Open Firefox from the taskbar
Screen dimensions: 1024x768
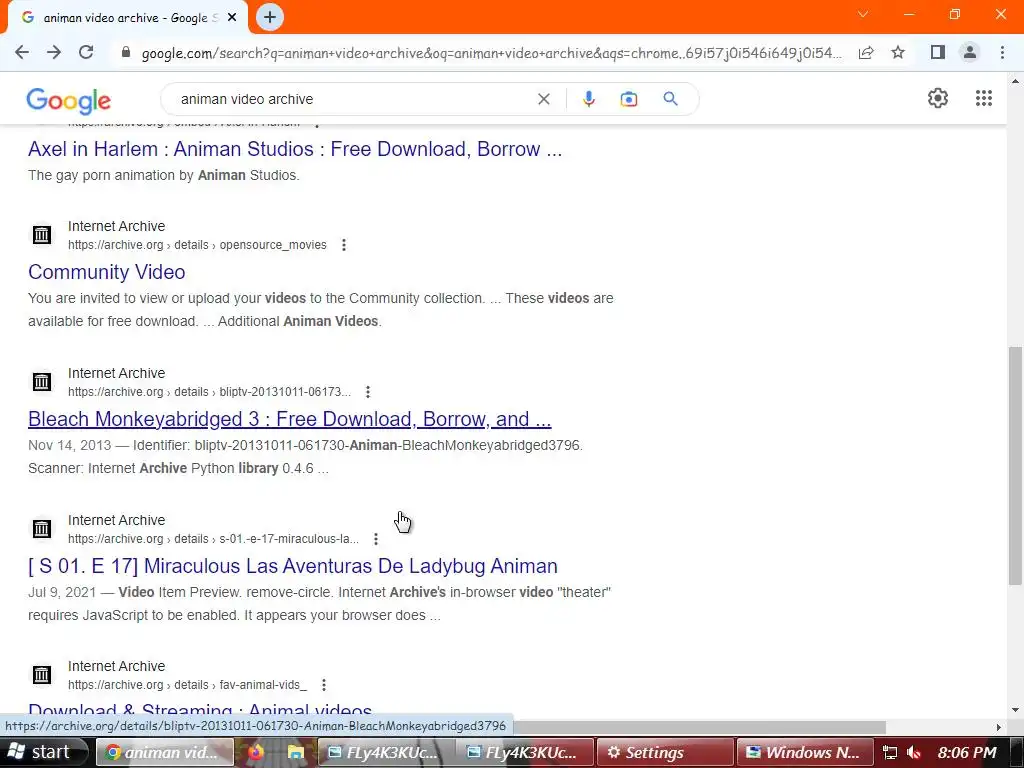[x=256, y=752]
